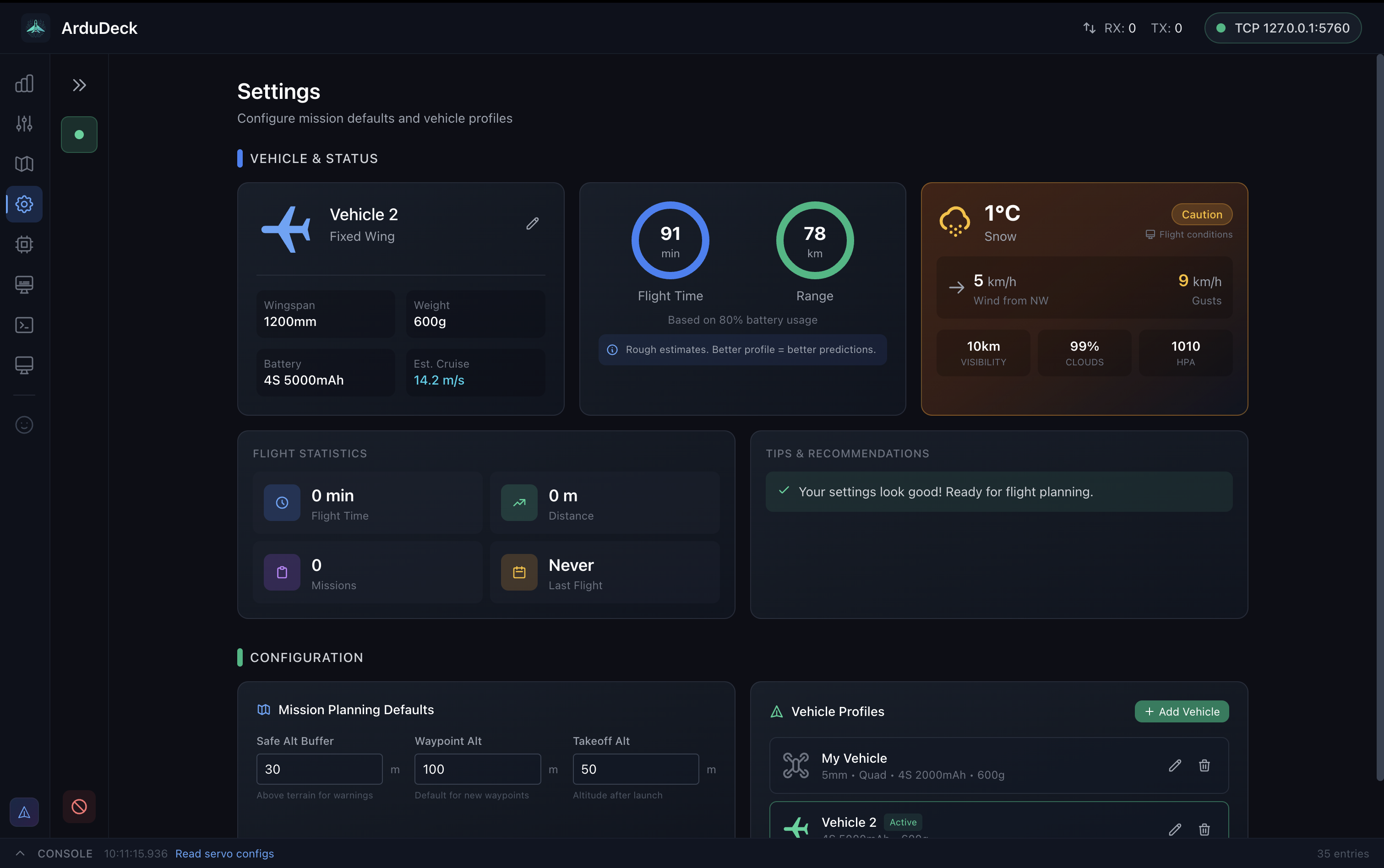1384x868 pixels.
Task: Open the Flight conditions link
Action: [x=1189, y=234]
